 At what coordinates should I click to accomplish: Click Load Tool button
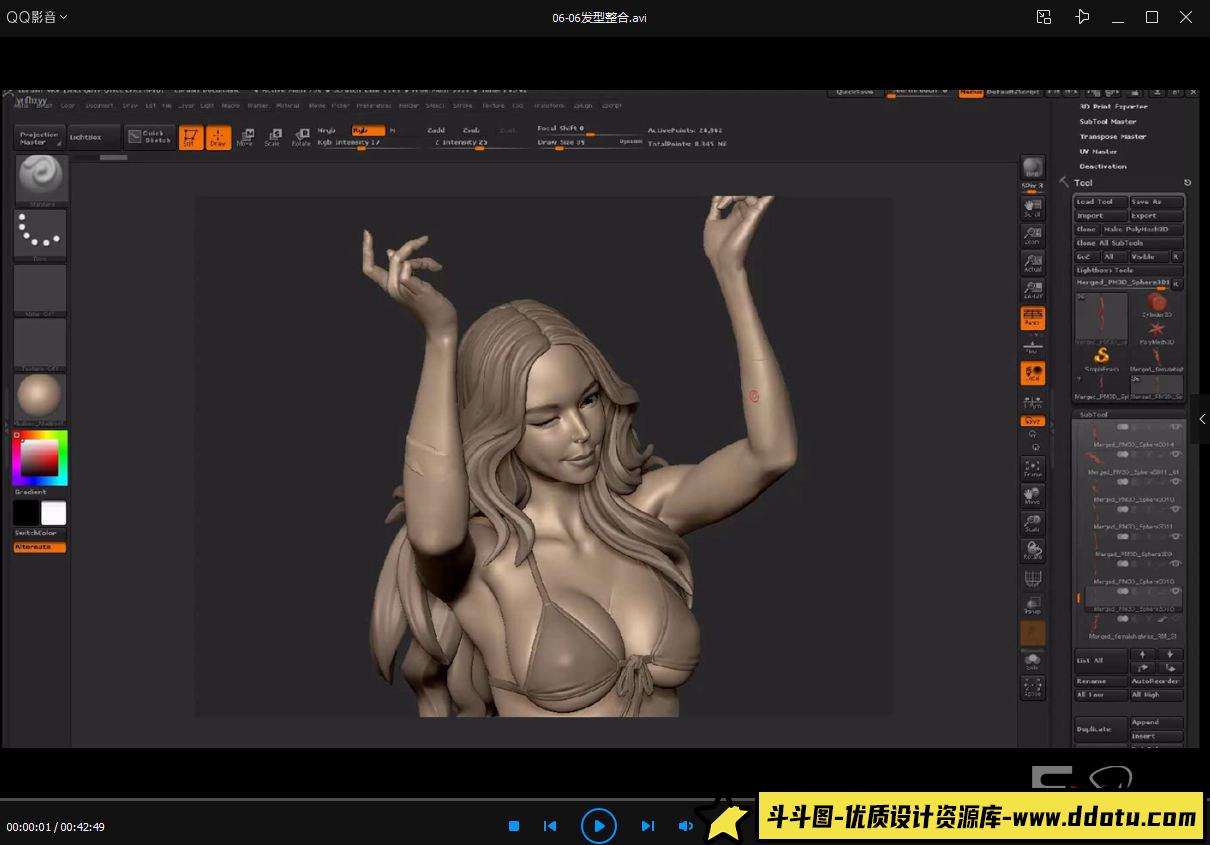1101,201
